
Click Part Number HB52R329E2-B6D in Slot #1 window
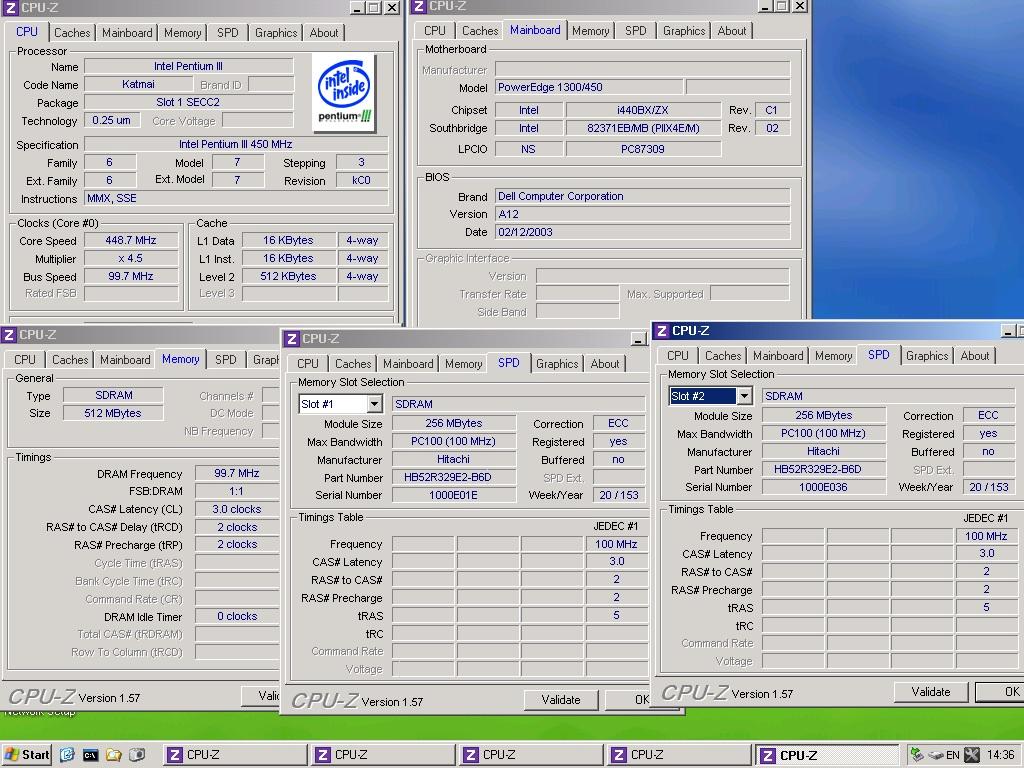453,477
